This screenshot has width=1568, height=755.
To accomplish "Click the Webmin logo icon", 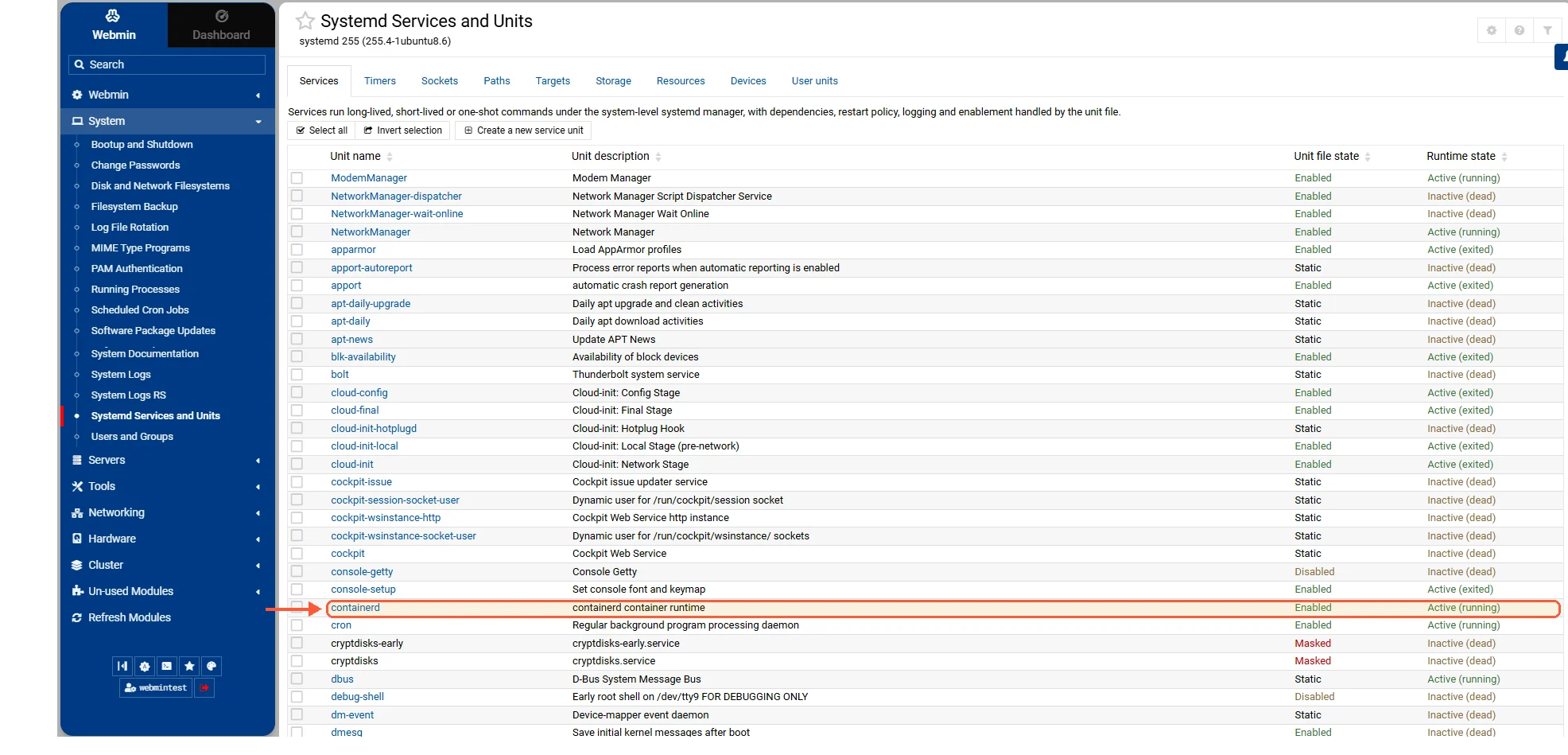I will coord(113,16).
